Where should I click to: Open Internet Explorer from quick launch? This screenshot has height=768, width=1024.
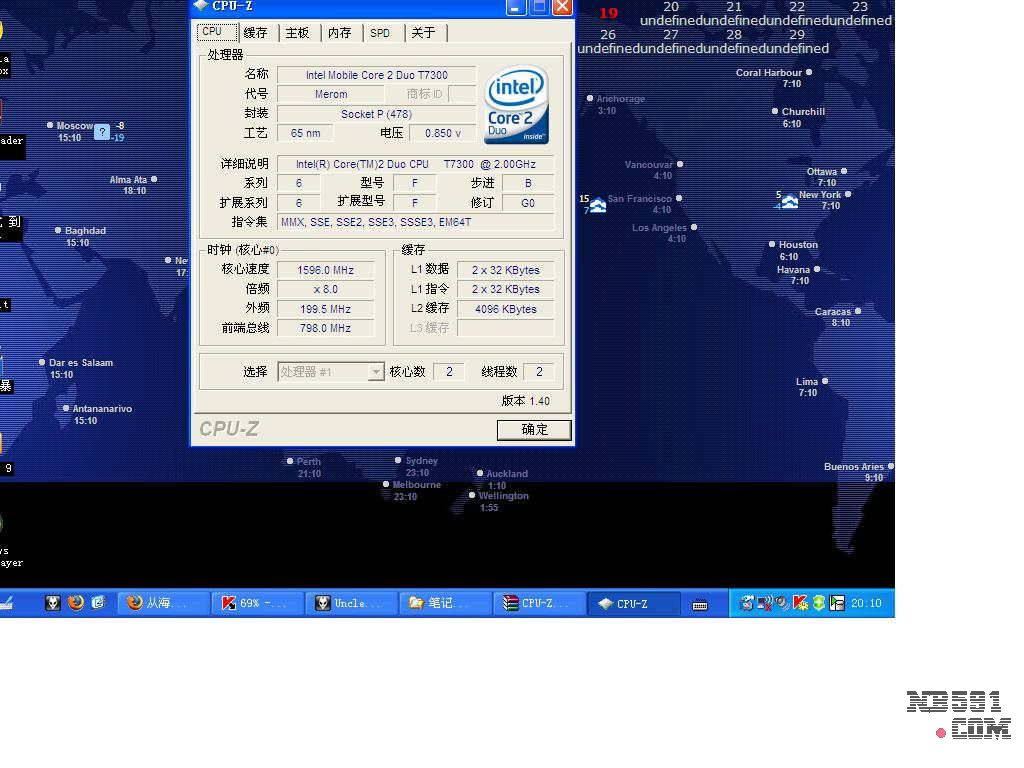[98, 603]
